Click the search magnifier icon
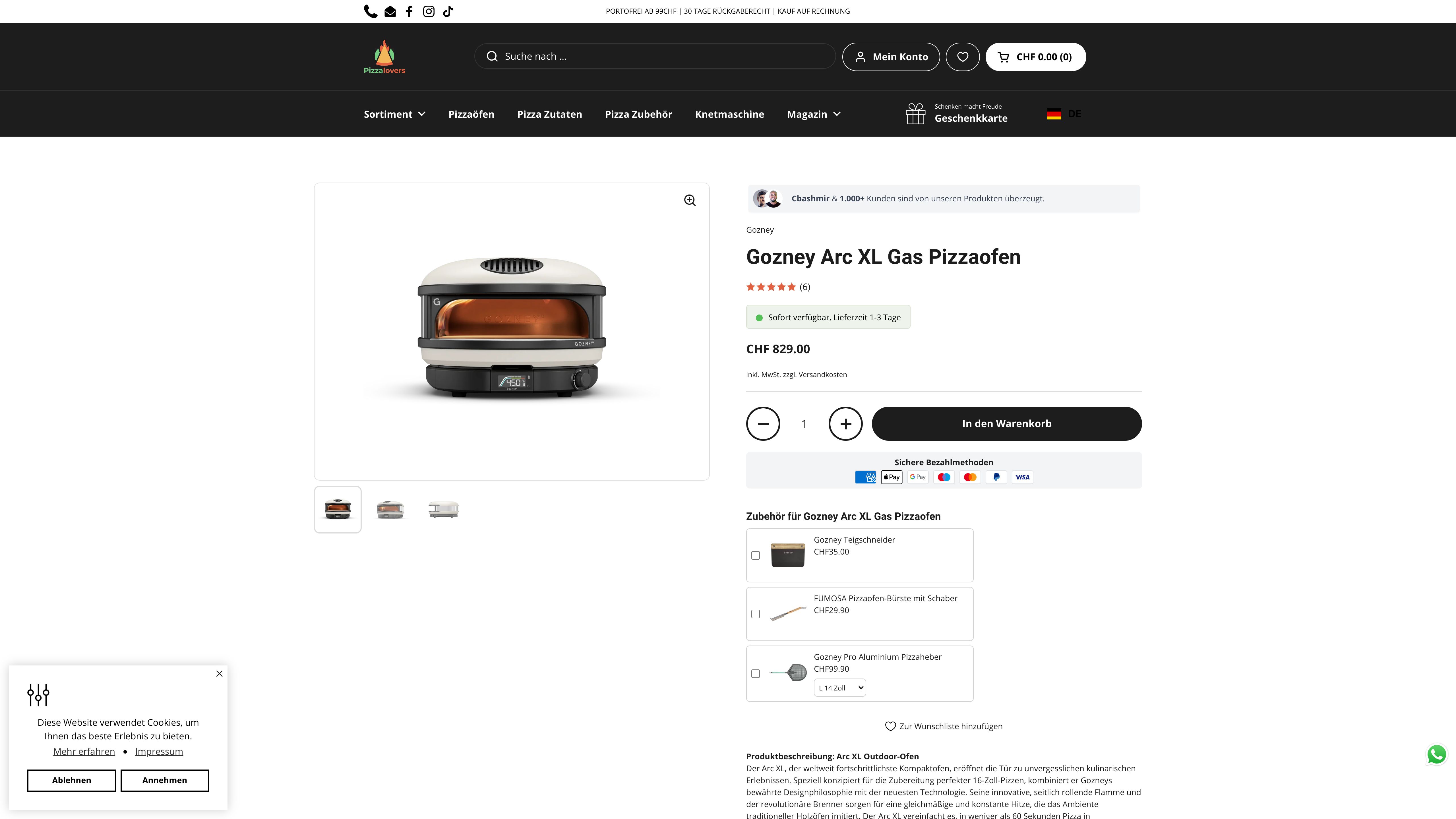 pyautogui.click(x=492, y=56)
